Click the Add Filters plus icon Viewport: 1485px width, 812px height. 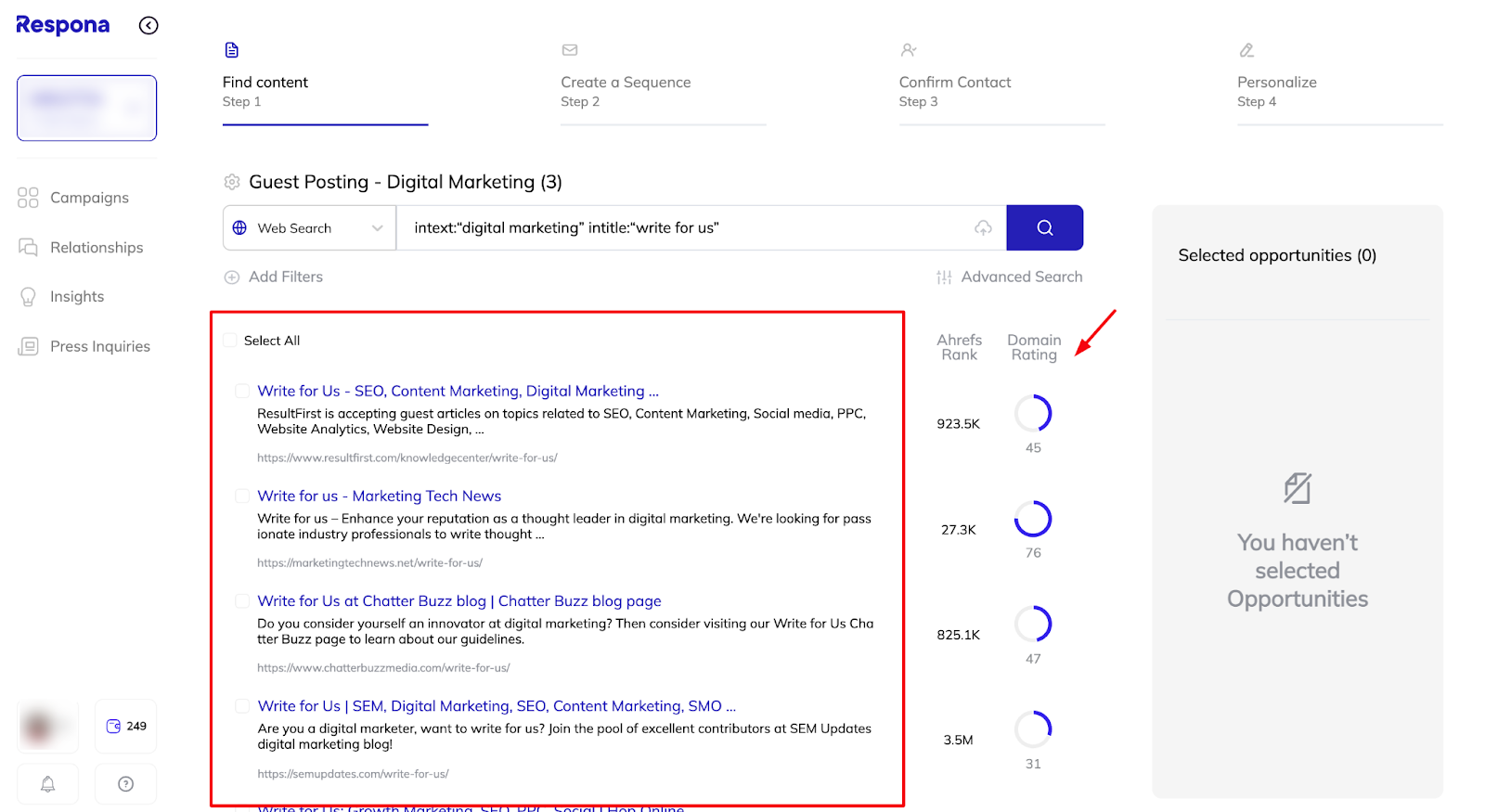[x=232, y=277]
